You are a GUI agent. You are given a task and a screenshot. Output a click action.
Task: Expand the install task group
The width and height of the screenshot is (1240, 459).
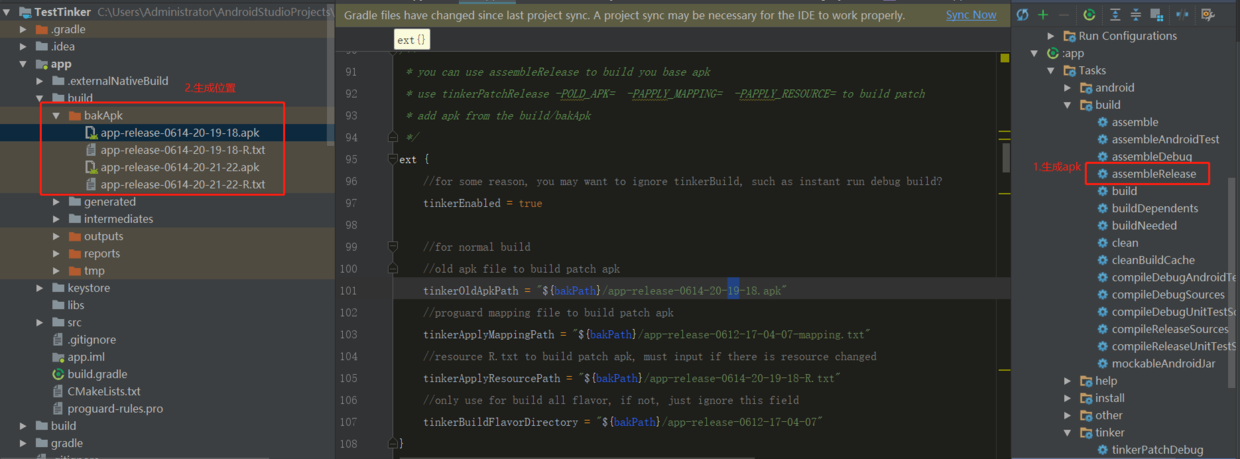click(x=1067, y=398)
